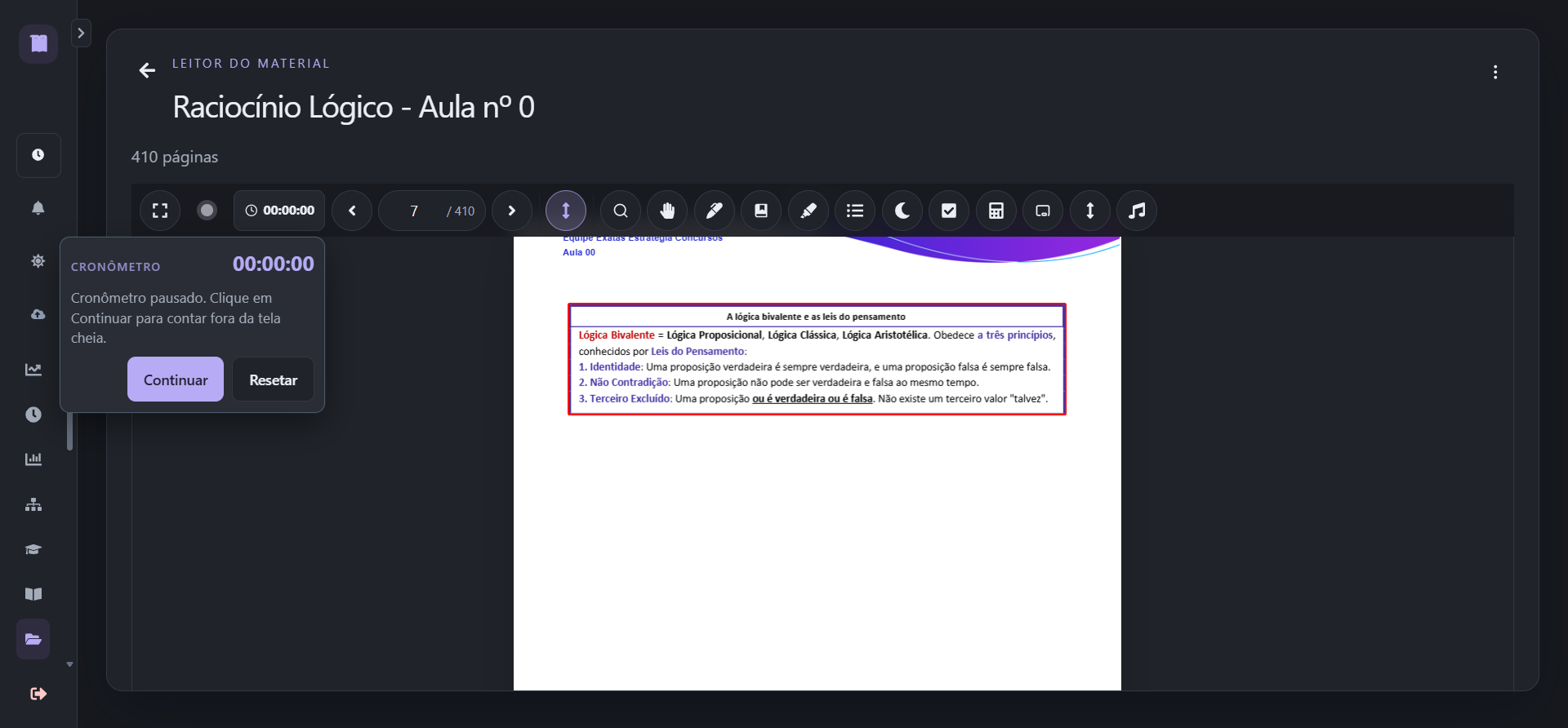Screen dimensions: 1568x728
Task: Select the highlighter marker tool
Action: coord(808,211)
